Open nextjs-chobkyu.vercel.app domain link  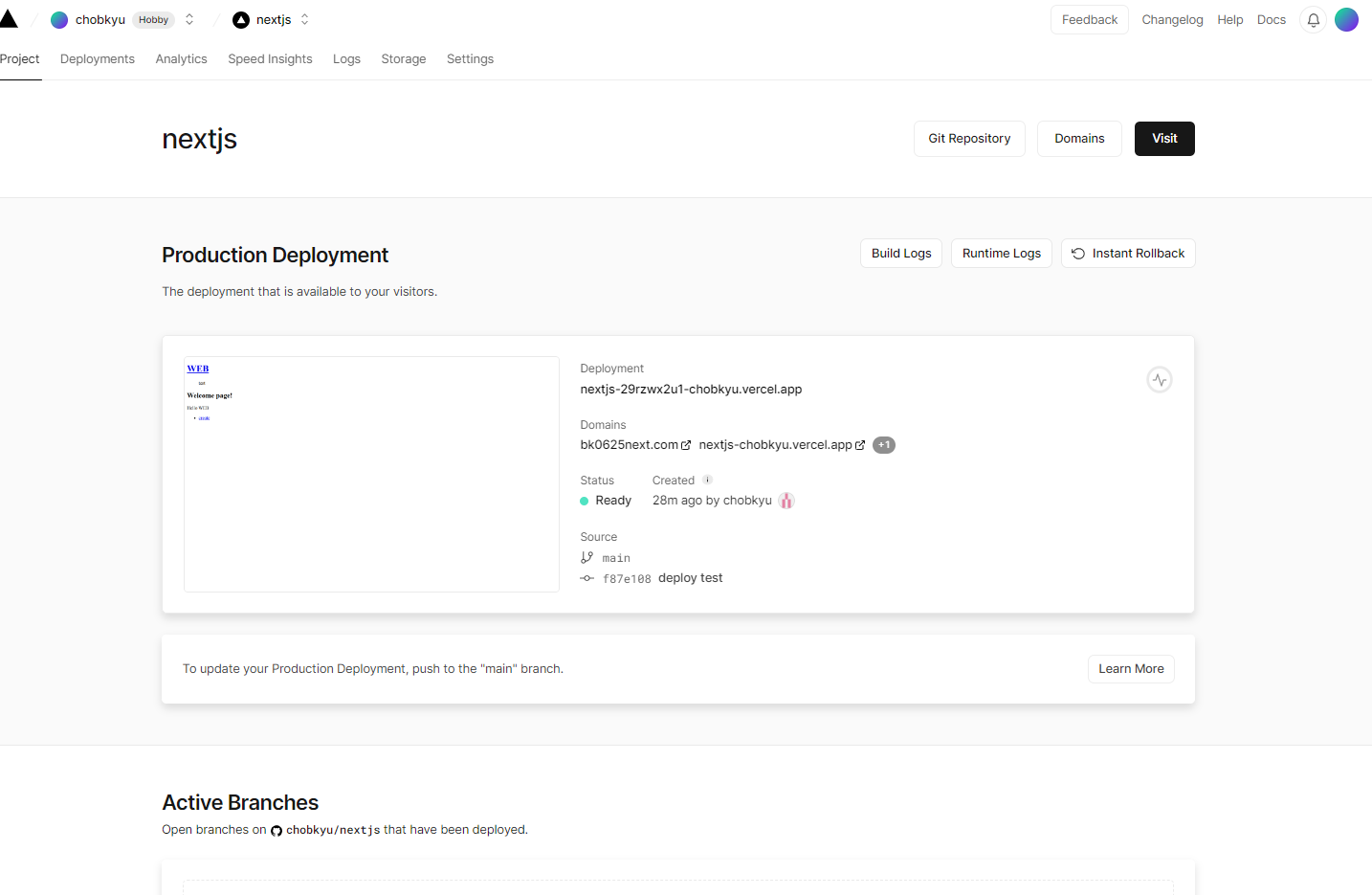click(775, 445)
